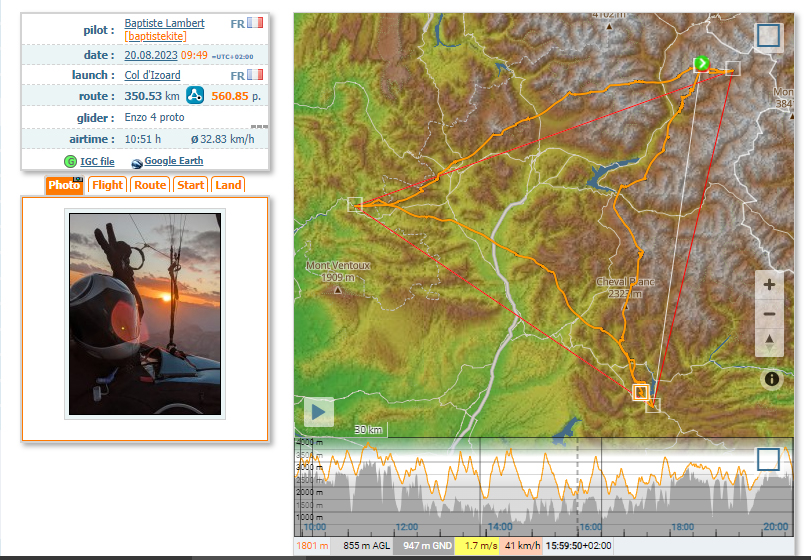
Task: Click the 1801 m altitude readout
Action: [312, 546]
